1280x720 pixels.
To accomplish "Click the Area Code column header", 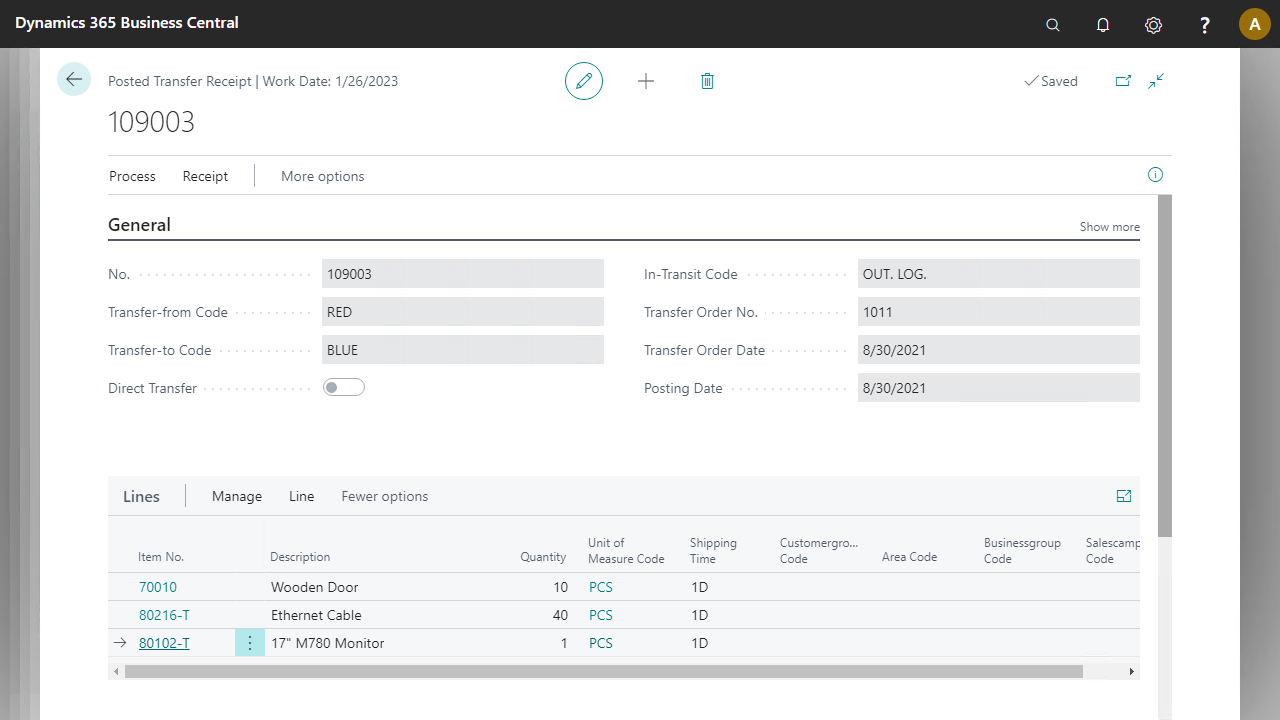I will 909,557.
